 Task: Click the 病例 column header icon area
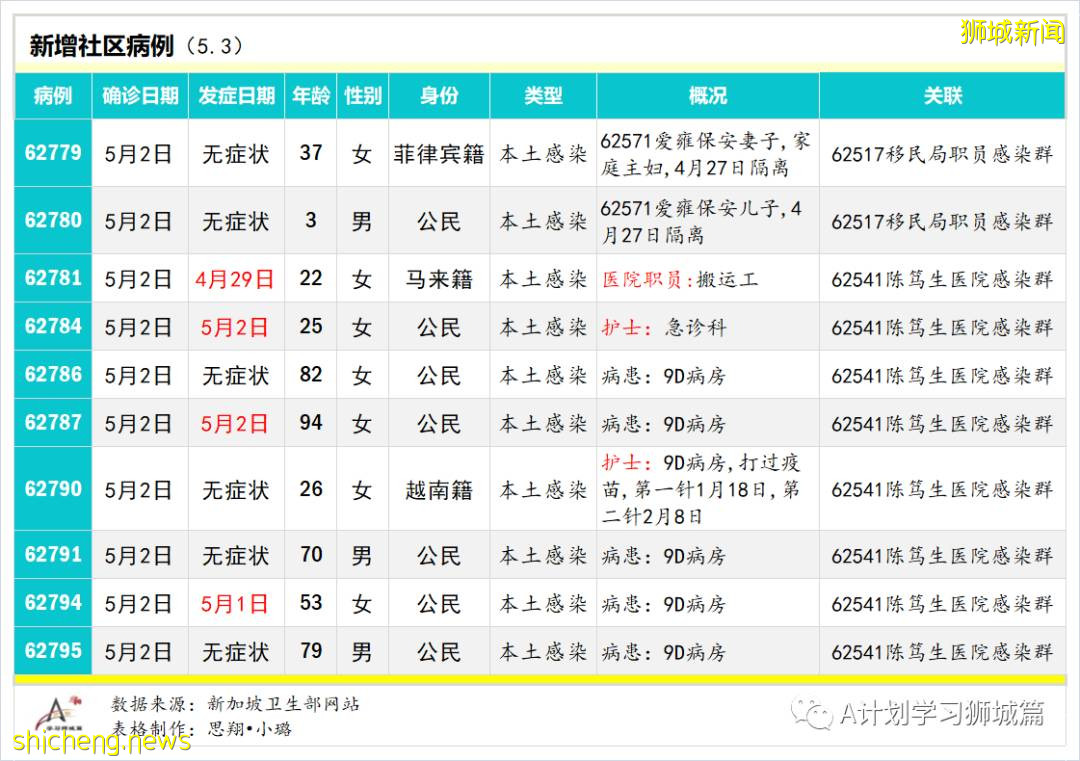(x=52, y=95)
